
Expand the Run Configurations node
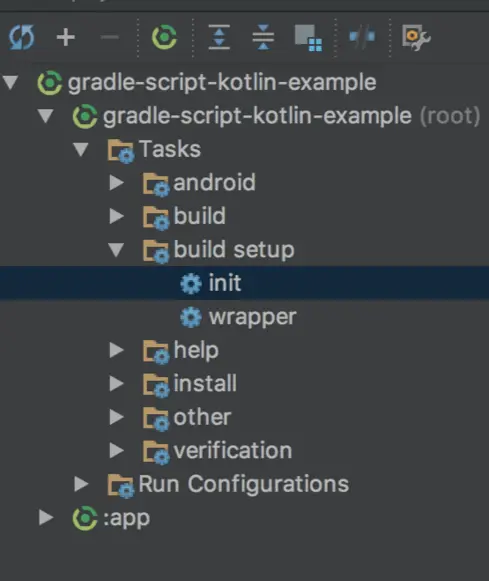(81, 484)
